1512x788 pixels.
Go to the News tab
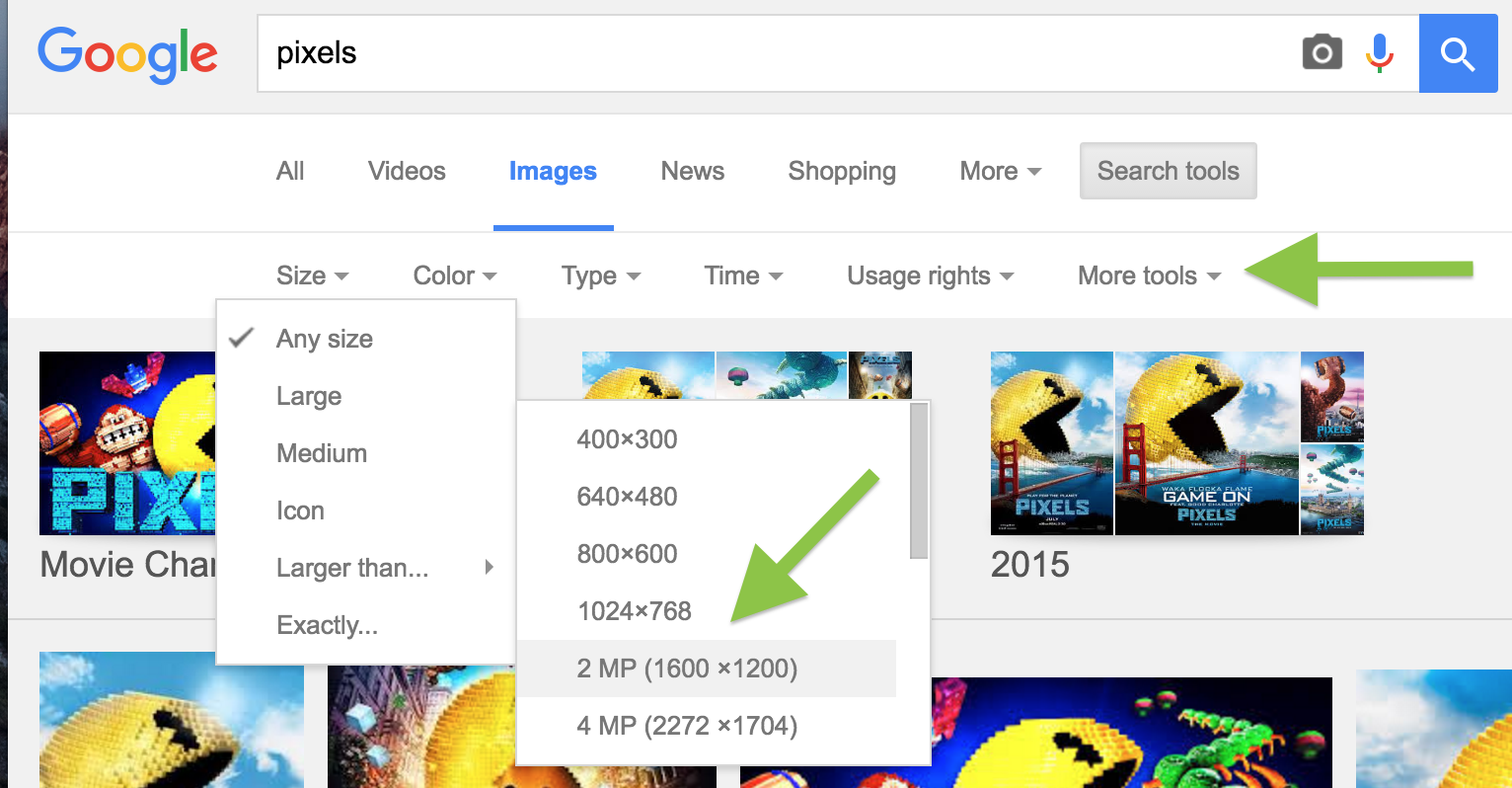tap(693, 171)
